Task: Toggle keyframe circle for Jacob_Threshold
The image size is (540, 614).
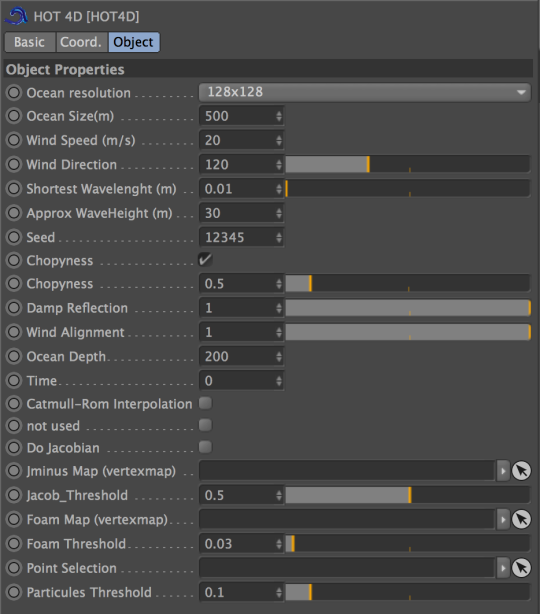Action: point(14,495)
